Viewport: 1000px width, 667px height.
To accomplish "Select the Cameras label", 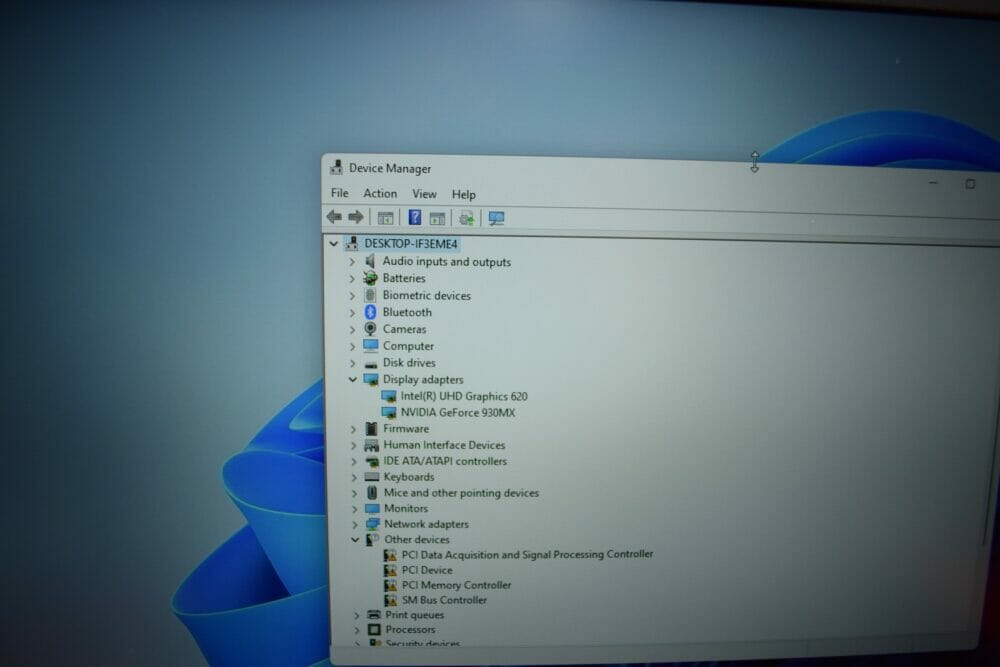I will (404, 329).
